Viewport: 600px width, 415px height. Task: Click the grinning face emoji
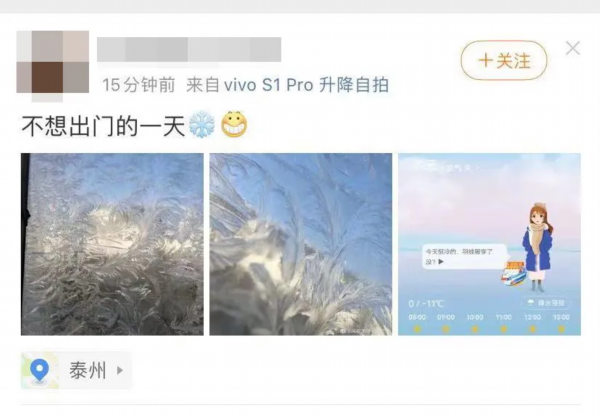pos(234,125)
